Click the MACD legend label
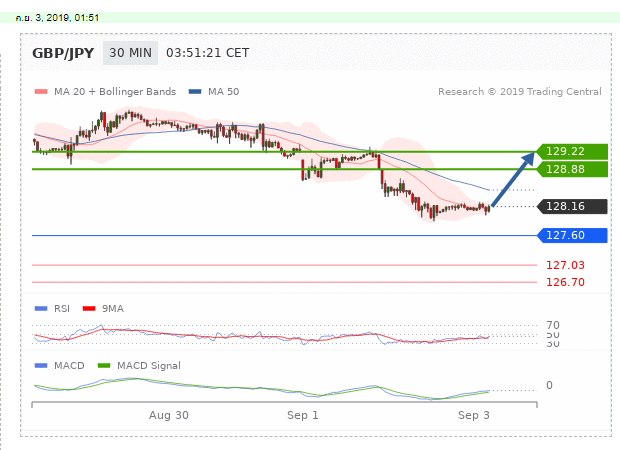Screen dimensions: 620x450 click(x=69, y=366)
